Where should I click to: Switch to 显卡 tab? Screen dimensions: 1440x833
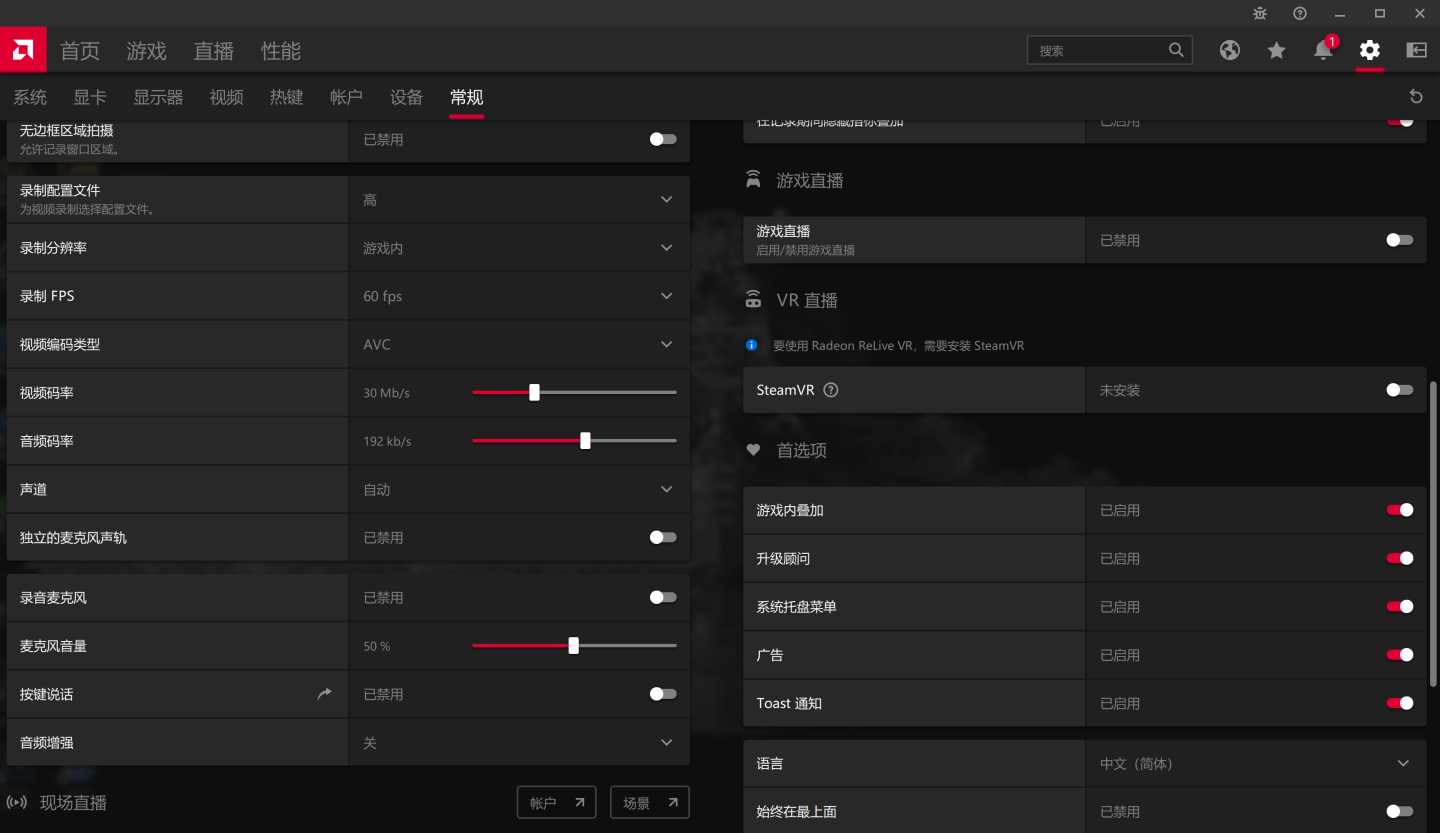coord(90,97)
